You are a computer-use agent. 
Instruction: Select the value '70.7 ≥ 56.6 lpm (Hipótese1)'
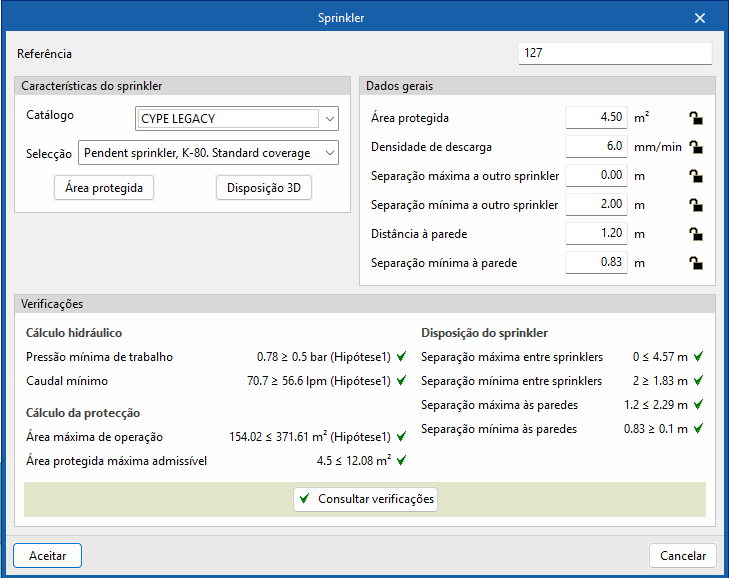click(318, 381)
